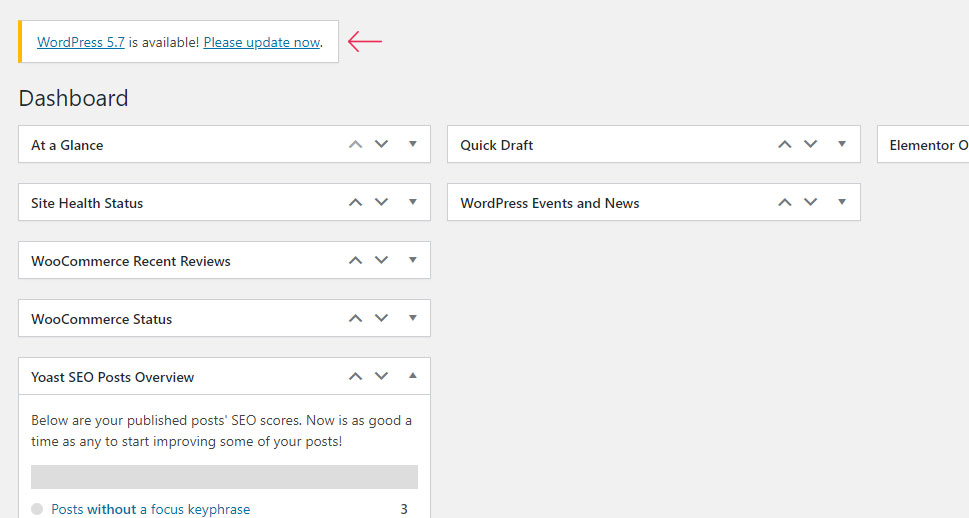Screen dimensions: 969x518
Task: Click the Elementor Overview widget heading
Action: 929,145
